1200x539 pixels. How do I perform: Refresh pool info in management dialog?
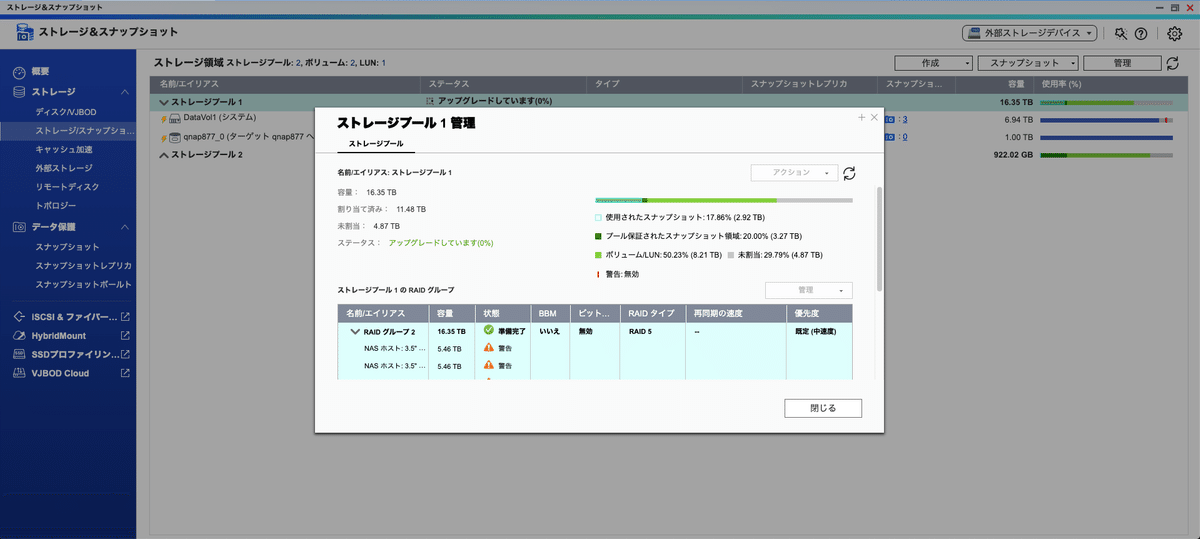click(849, 173)
